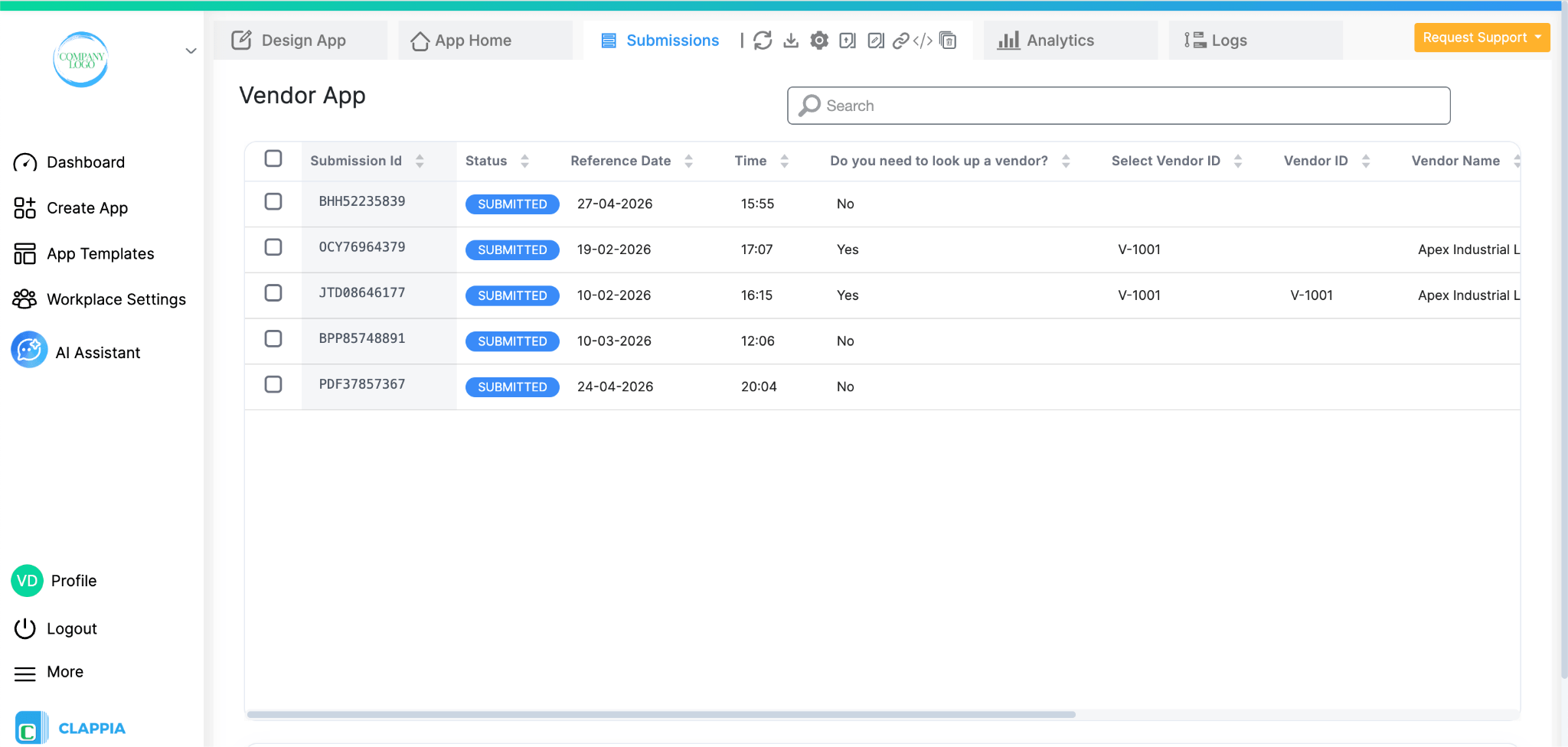1568x747 pixels.
Task: Open AI Assistant from the sidebar
Action: [x=98, y=353]
